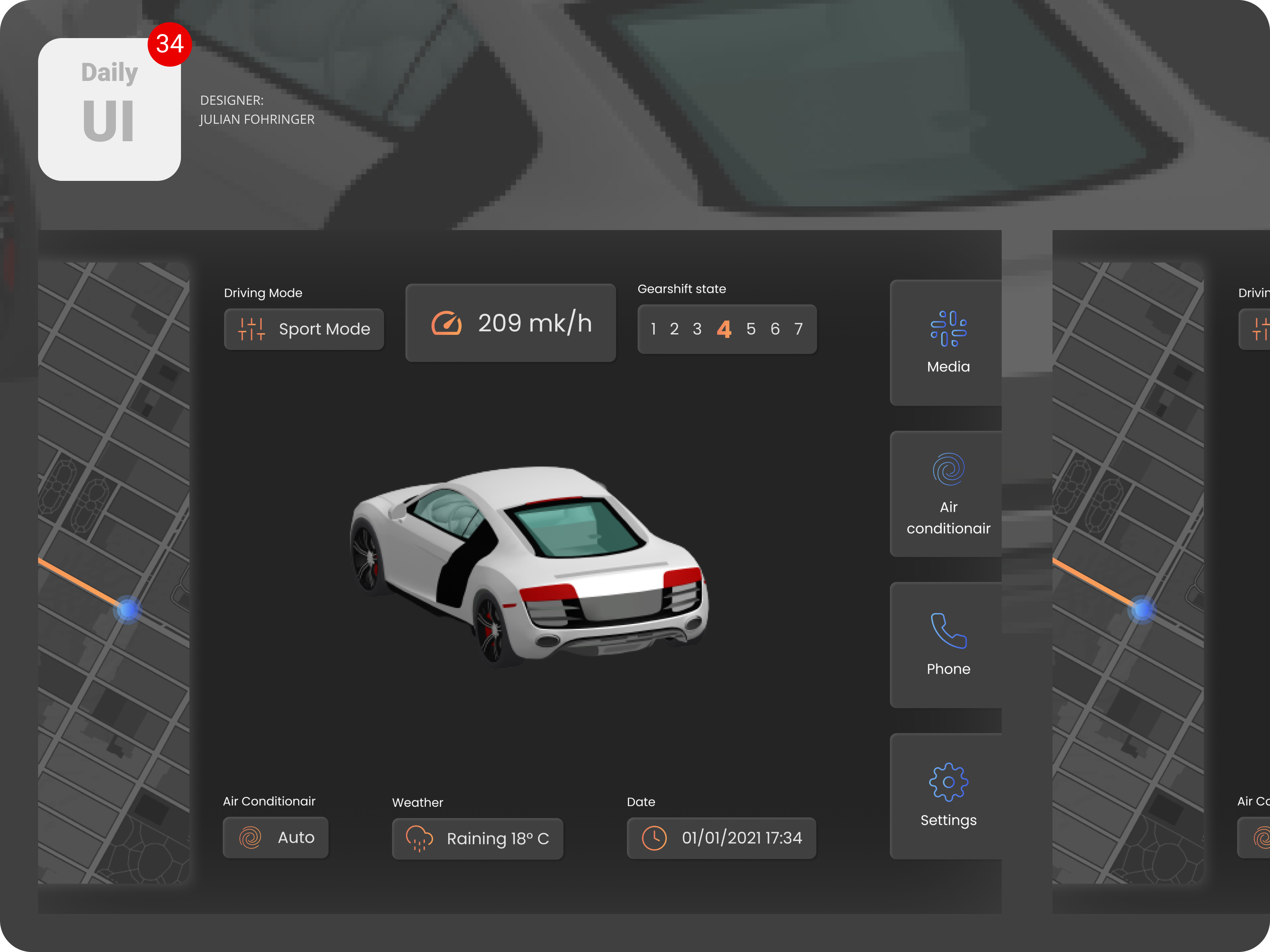Click the orange speedometer icon

446,323
